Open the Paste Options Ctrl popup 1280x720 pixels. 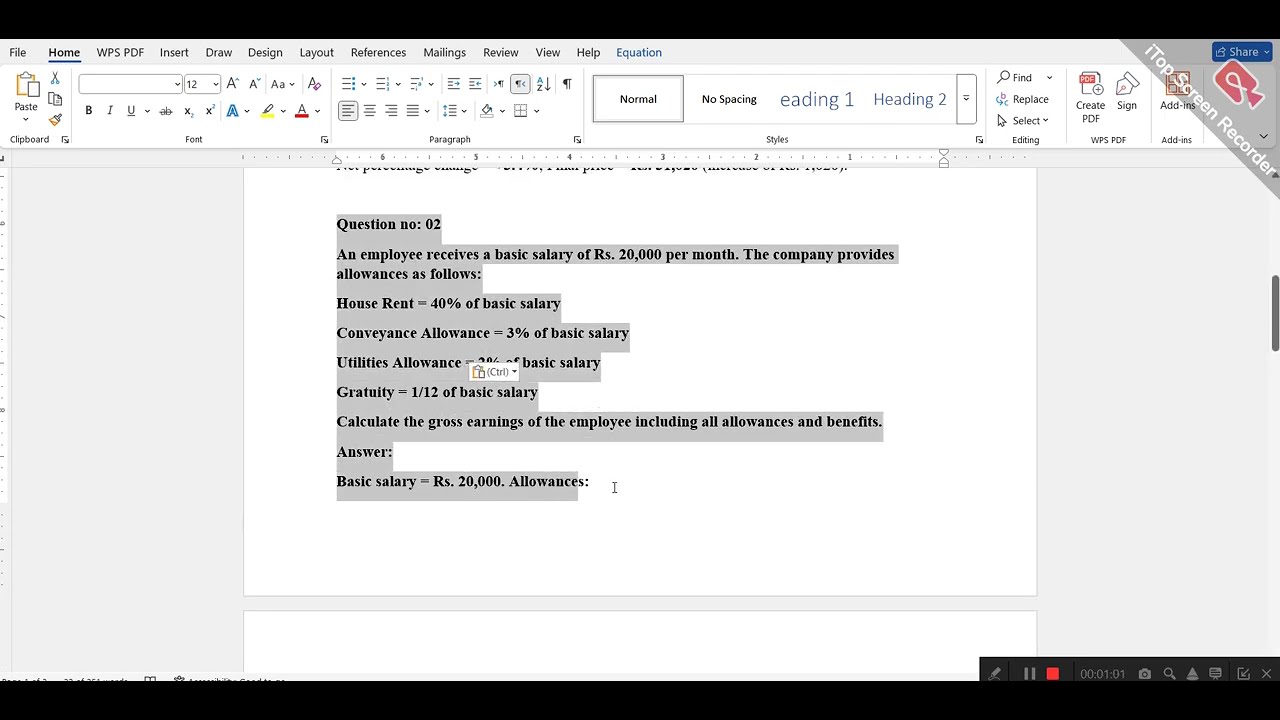(495, 372)
